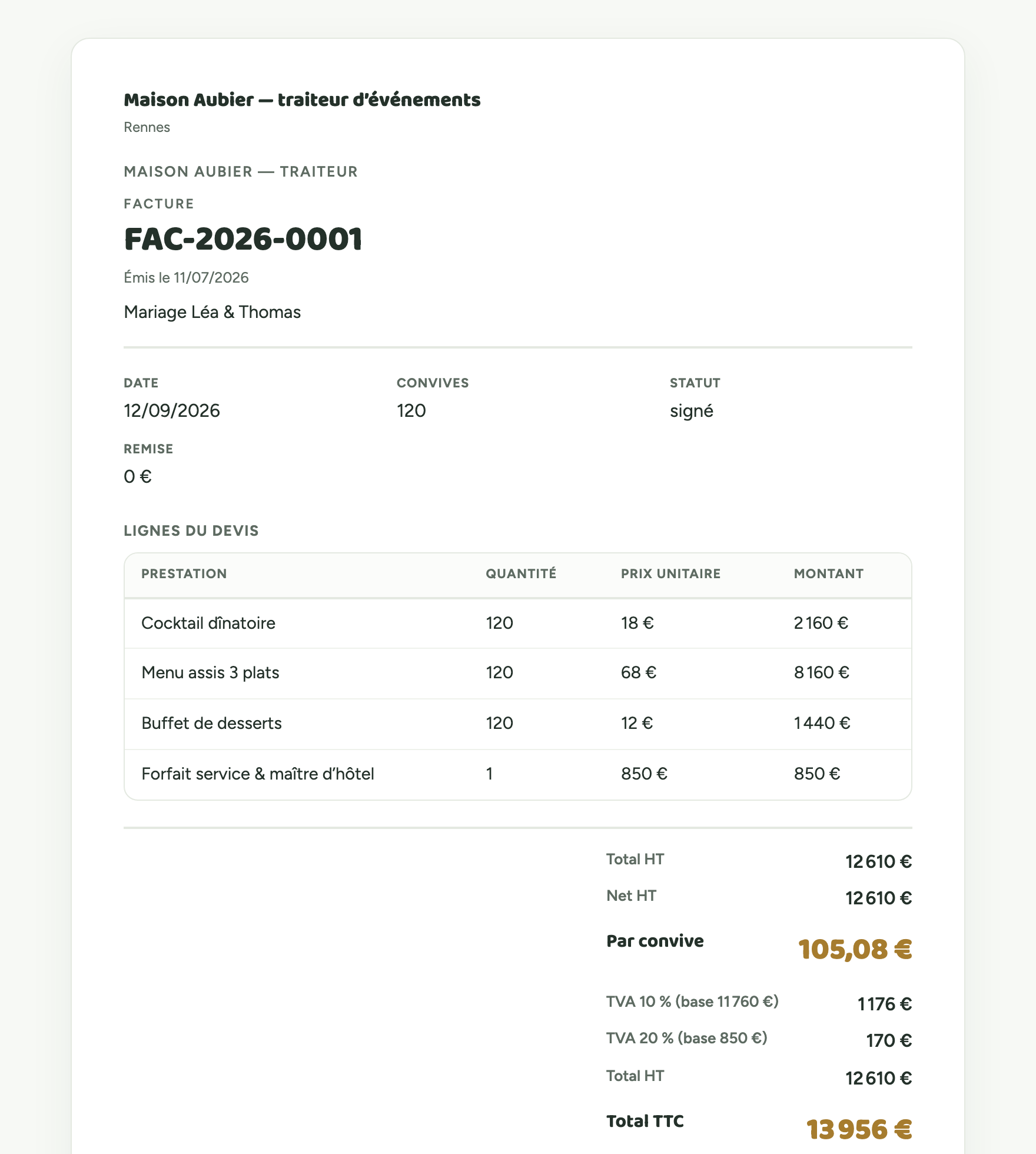The width and height of the screenshot is (1036, 1154).
Task: Select the Forfait service & maître d'hôtel row
Action: (518, 775)
